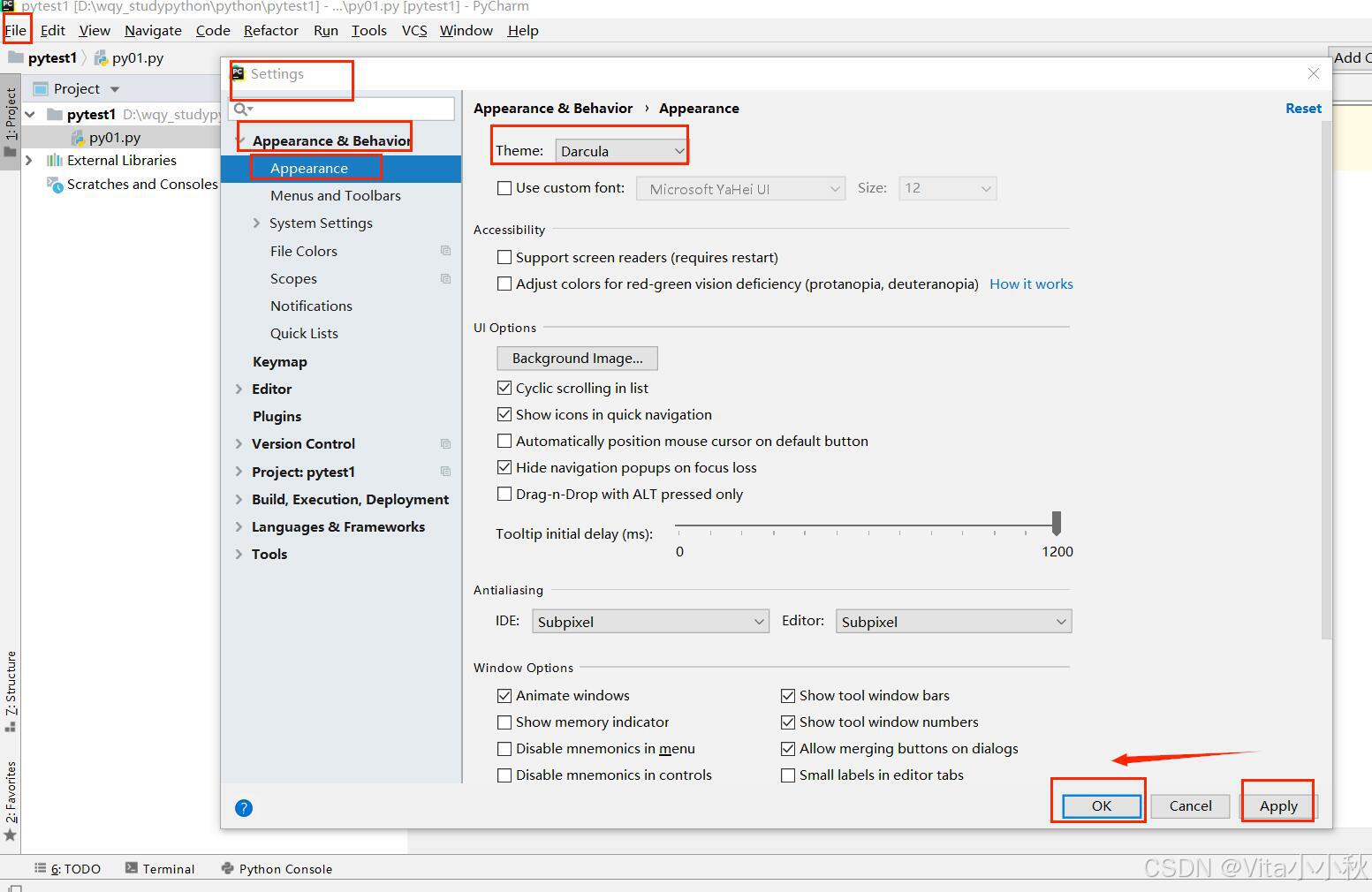This screenshot has height=892, width=1372.
Task: Open the Theme dropdown showing Darcula
Action: coord(621,151)
